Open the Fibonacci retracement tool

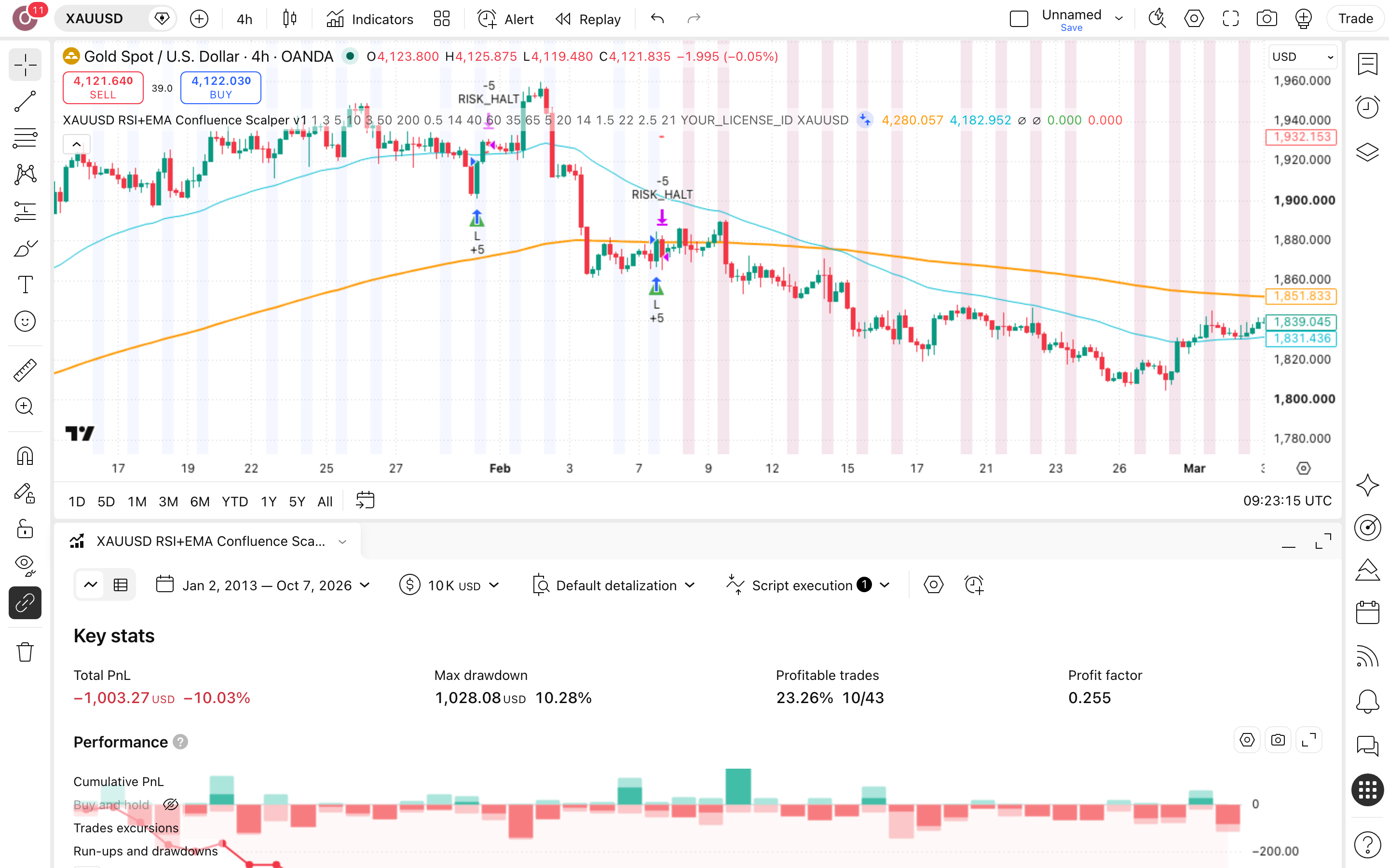[x=25, y=138]
